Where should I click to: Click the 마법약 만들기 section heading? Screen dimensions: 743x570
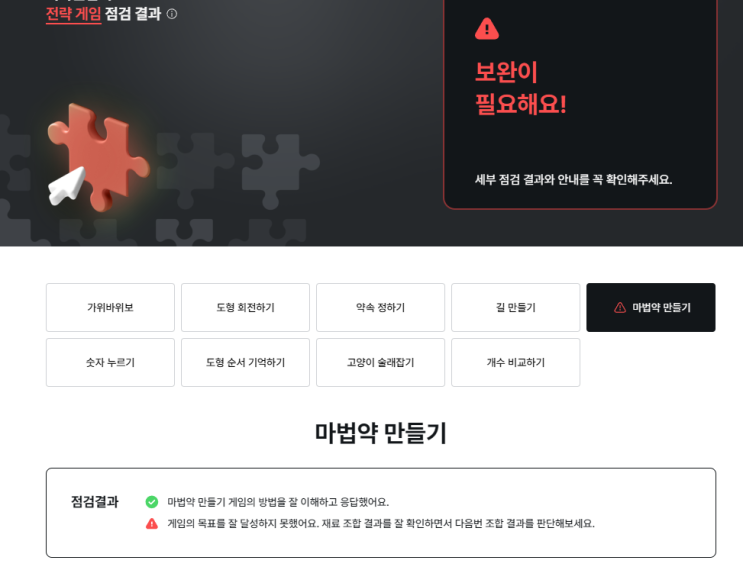(381, 433)
